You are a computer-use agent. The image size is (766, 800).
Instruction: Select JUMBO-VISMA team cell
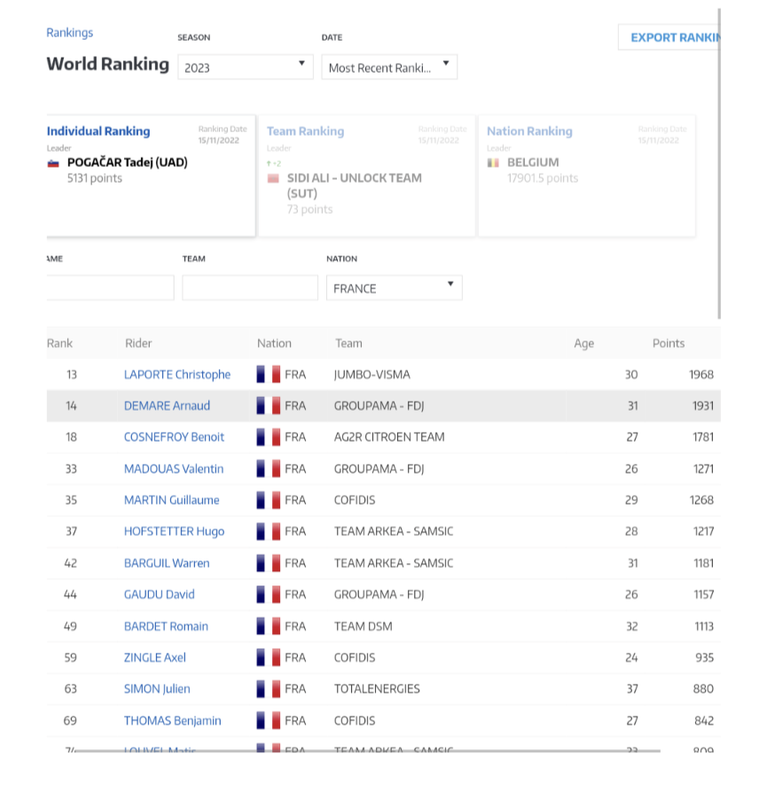[x=372, y=374]
